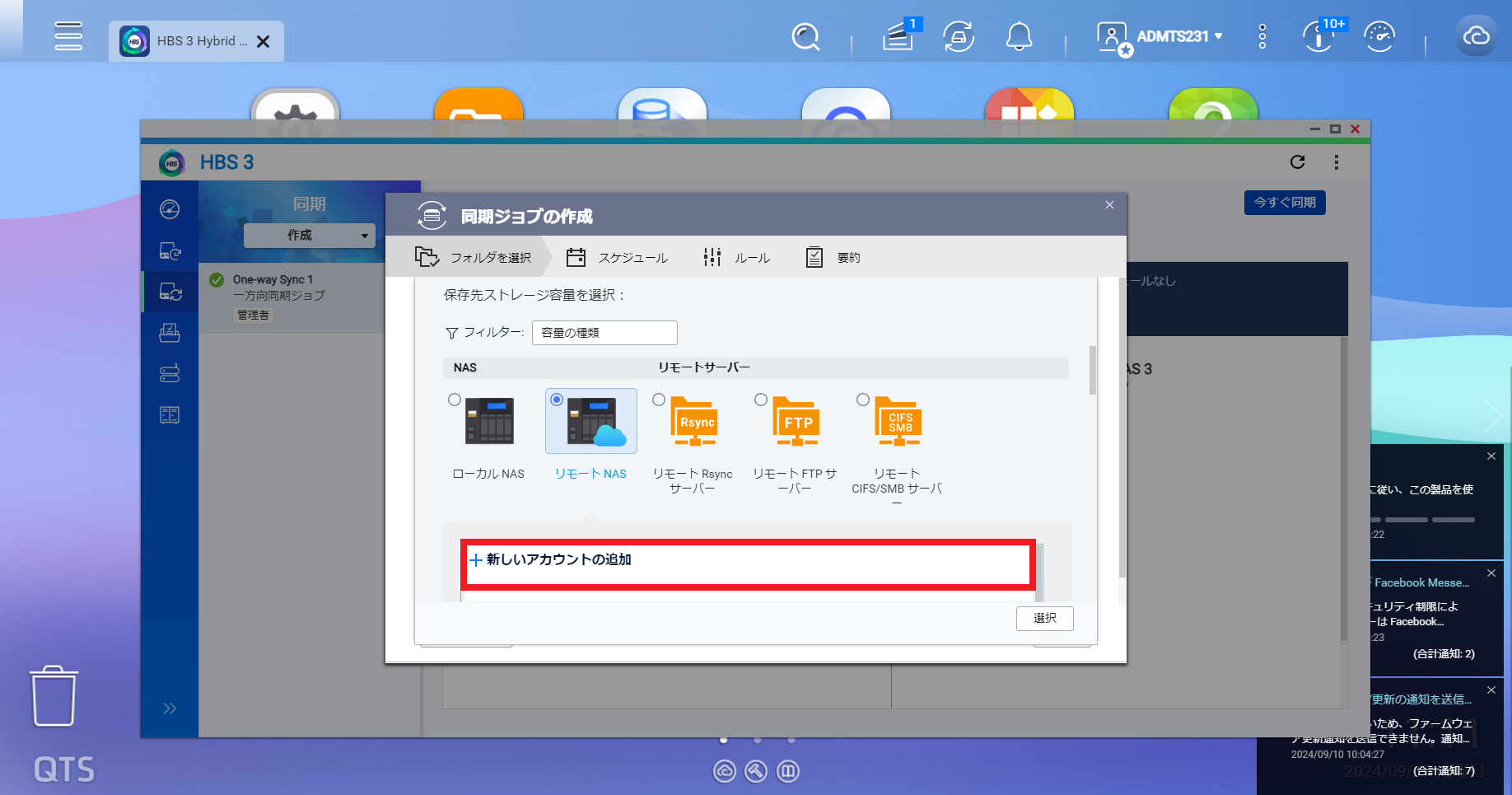Screen dimensions: 1512x795
Task: Go to the フォルダを選択 step tab
Action: tap(474, 258)
